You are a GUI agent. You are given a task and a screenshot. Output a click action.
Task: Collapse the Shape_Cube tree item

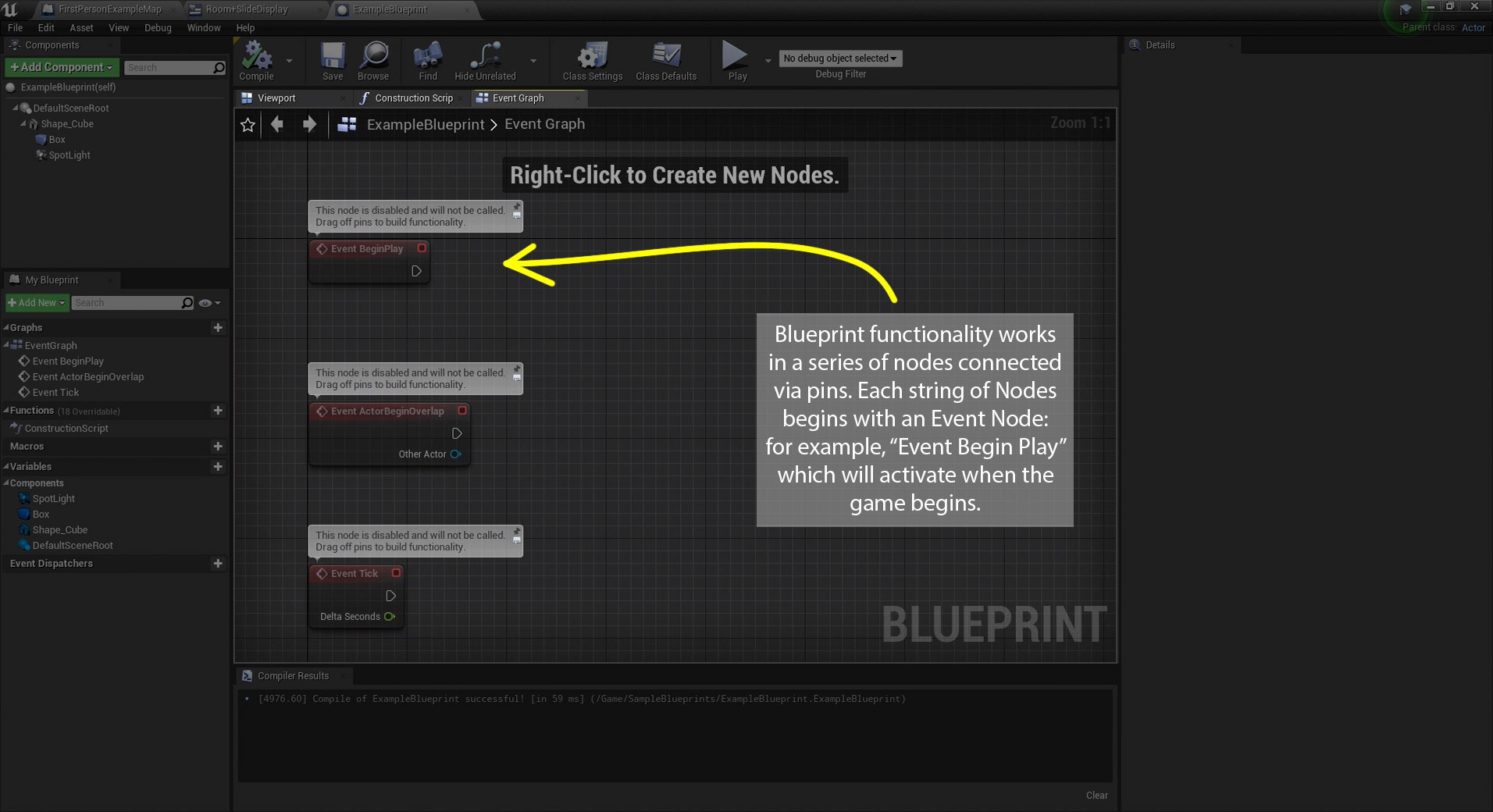point(23,123)
